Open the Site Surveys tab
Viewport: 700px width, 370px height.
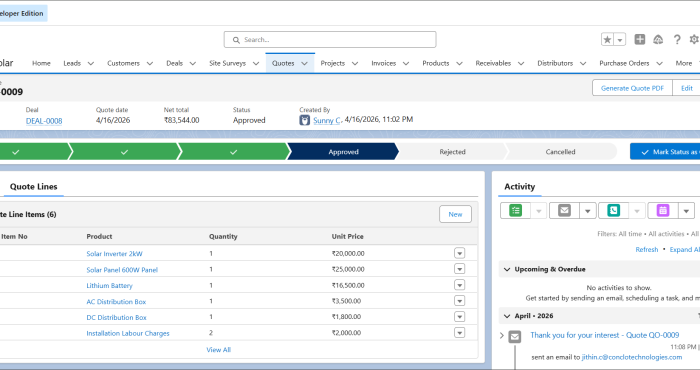click(x=227, y=63)
